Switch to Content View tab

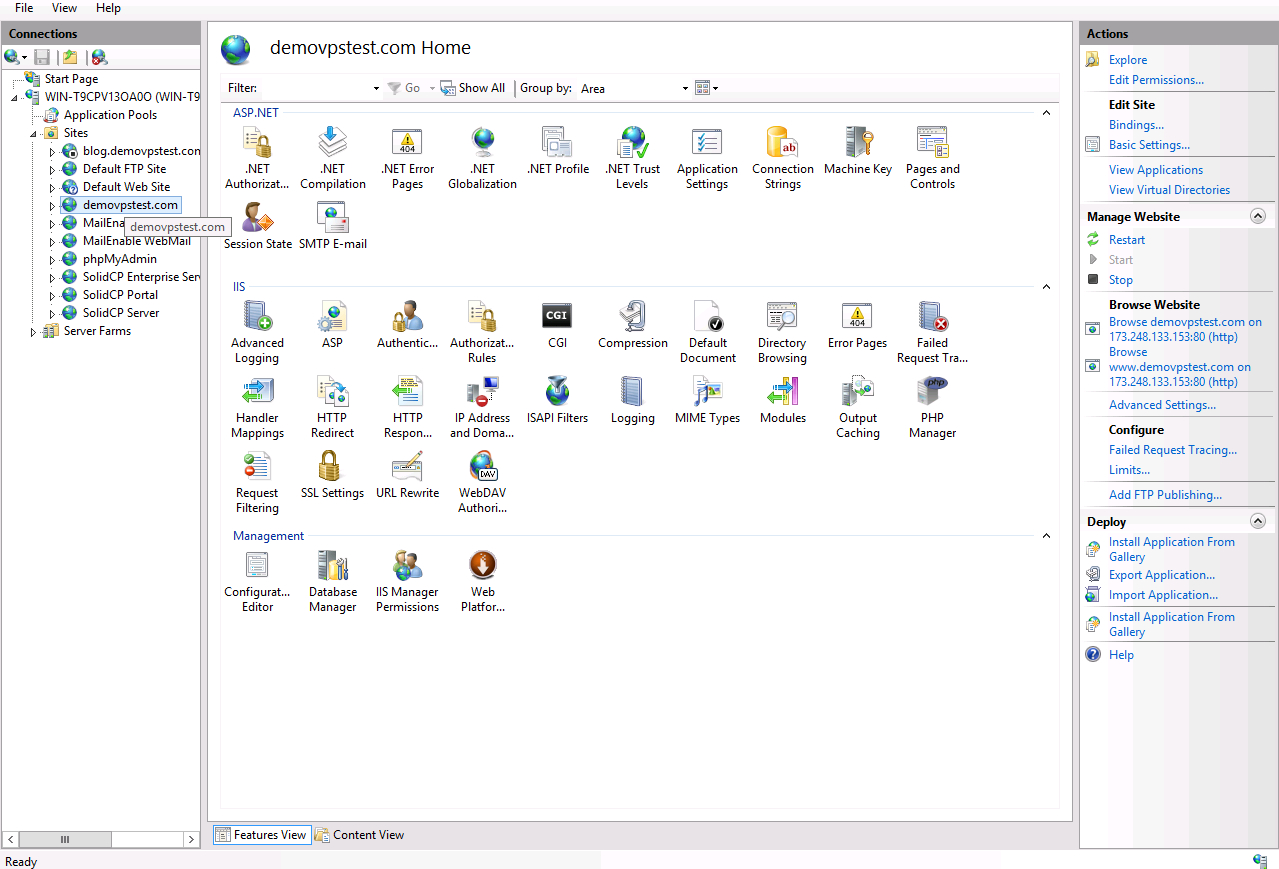[x=360, y=835]
